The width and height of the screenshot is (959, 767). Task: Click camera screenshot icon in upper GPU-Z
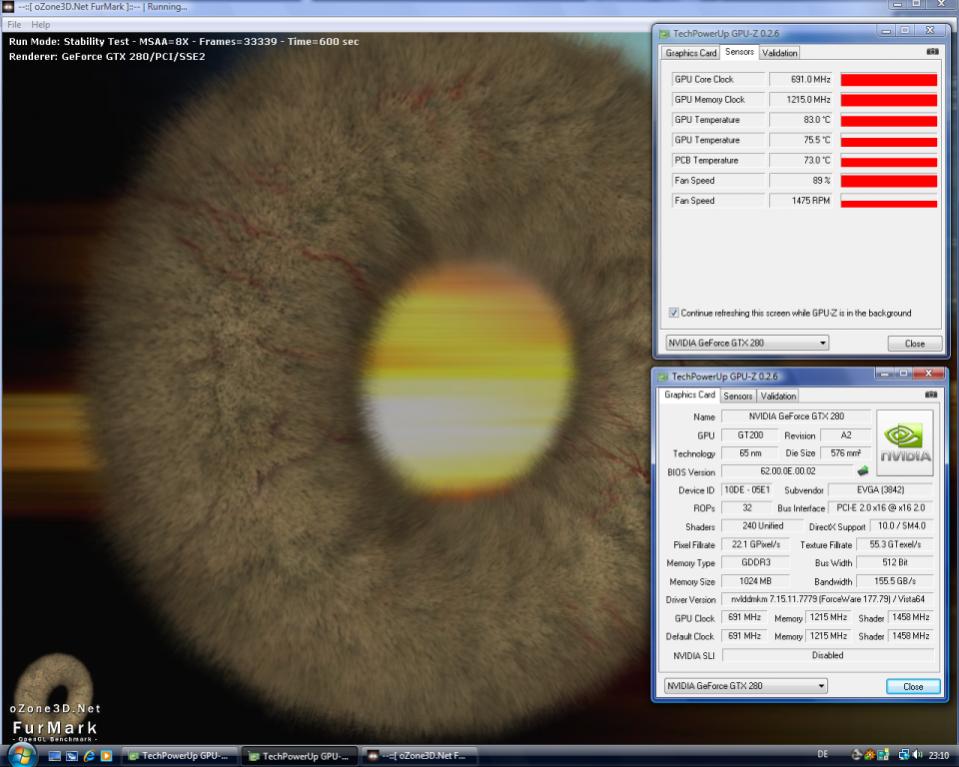[x=932, y=52]
